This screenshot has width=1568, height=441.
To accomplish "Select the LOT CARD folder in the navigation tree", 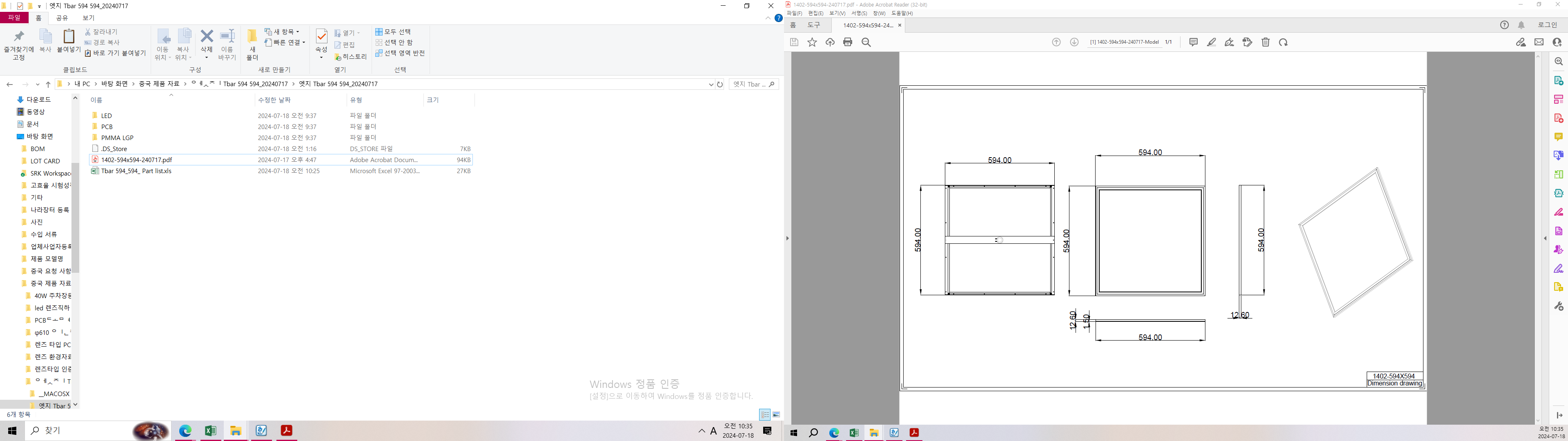I will [x=45, y=161].
